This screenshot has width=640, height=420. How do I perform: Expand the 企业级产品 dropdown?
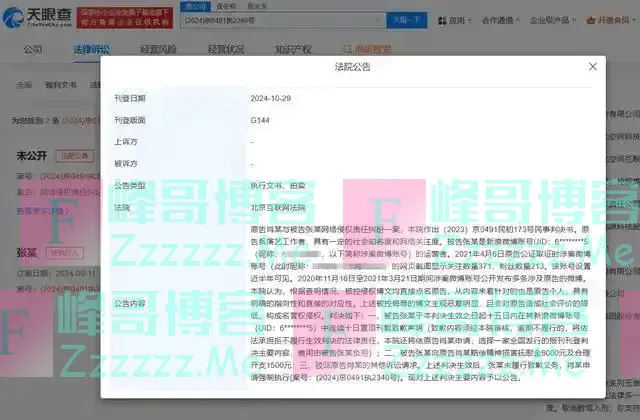point(553,20)
